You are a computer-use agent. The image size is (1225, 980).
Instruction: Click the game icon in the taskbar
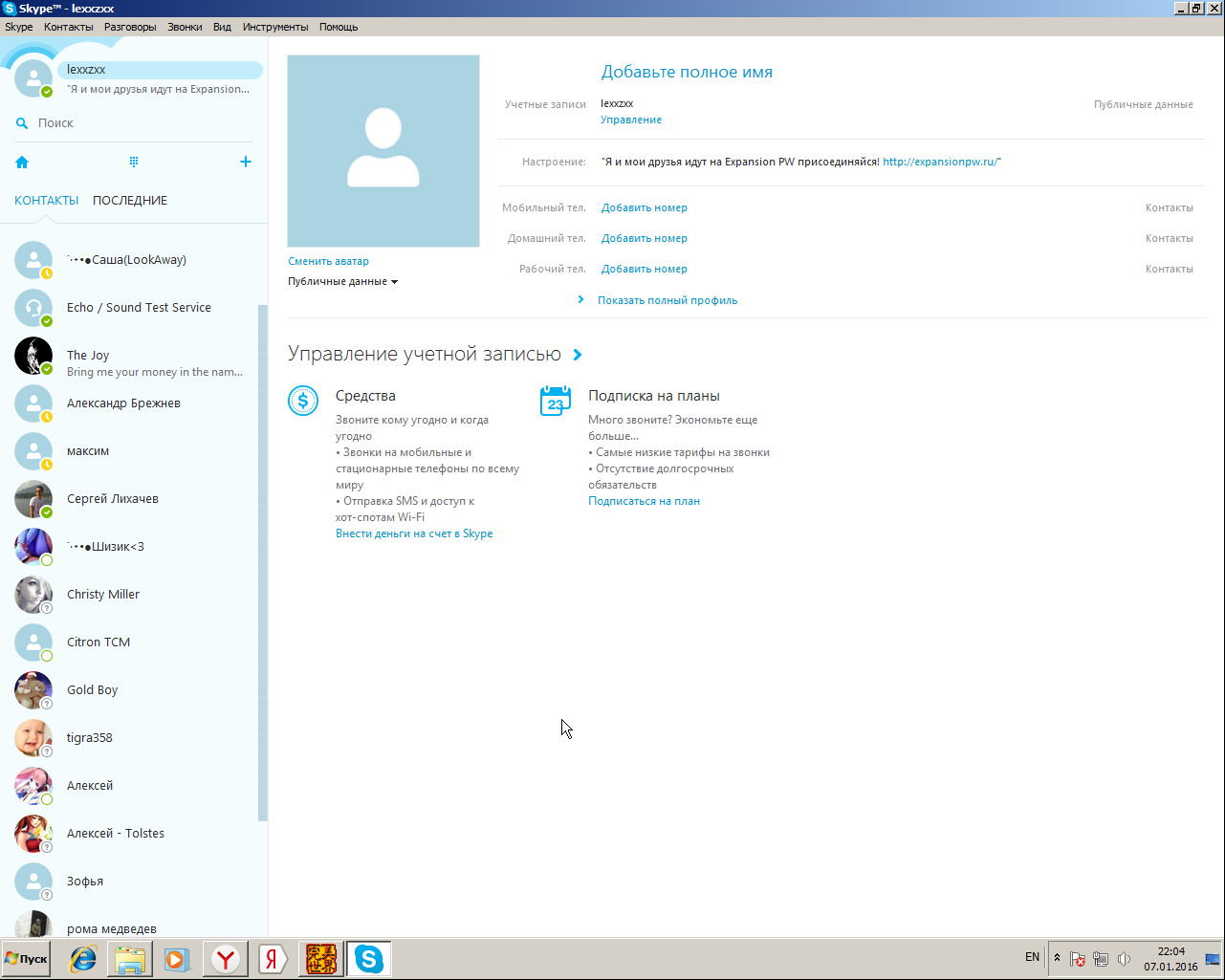tap(321, 959)
